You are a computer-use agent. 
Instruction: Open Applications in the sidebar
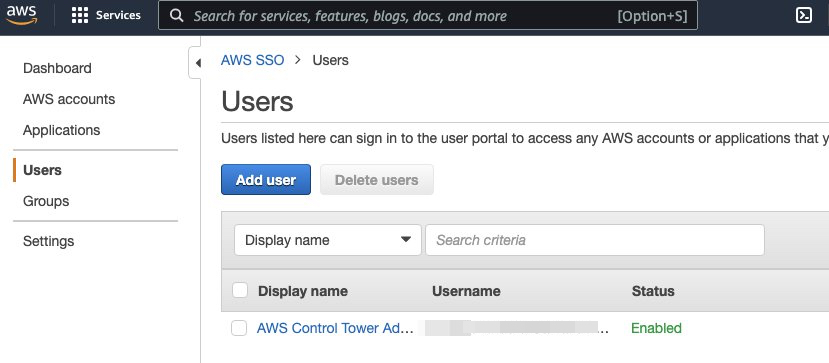(x=61, y=130)
